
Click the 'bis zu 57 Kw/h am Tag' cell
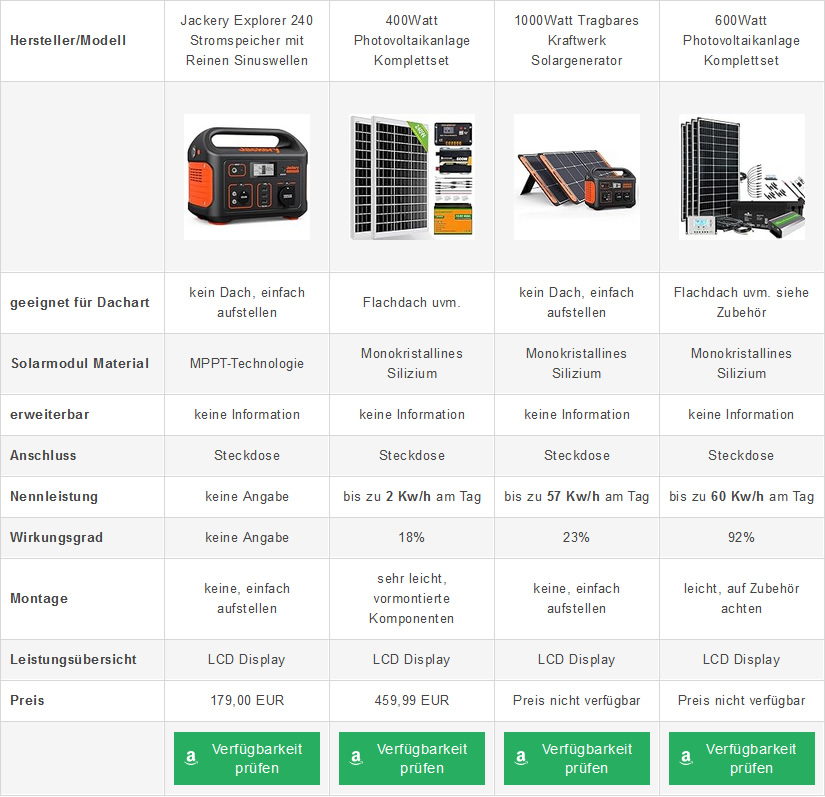[x=577, y=497]
